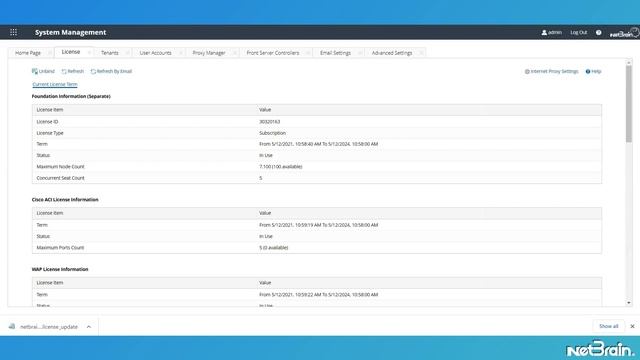Expand the download item options chevron
The width and height of the screenshot is (640, 360).
(89, 327)
